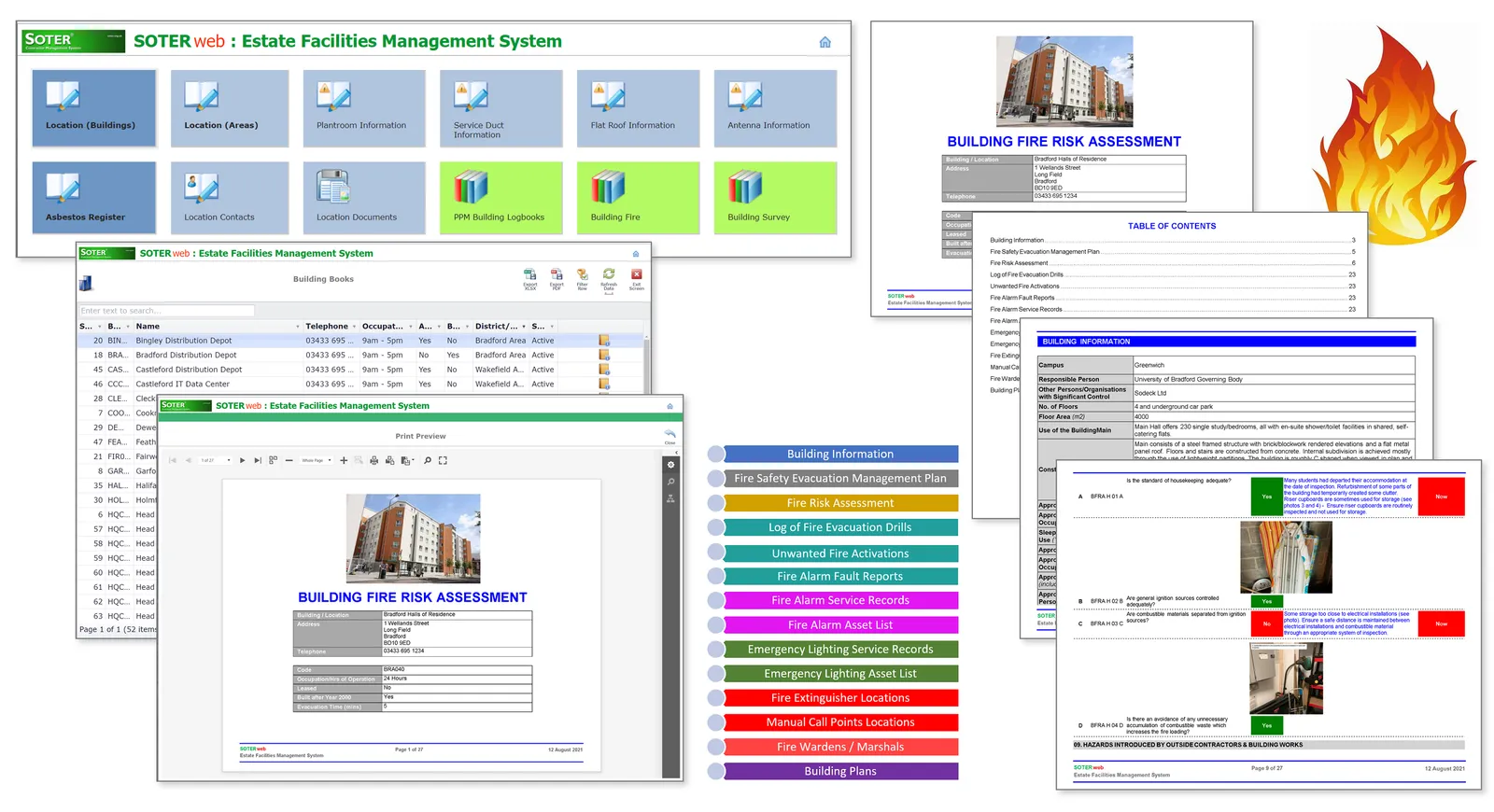Select the Fire Extinguisher Locations bar
Viewport: 1494px width, 812px height.
[840, 698]
